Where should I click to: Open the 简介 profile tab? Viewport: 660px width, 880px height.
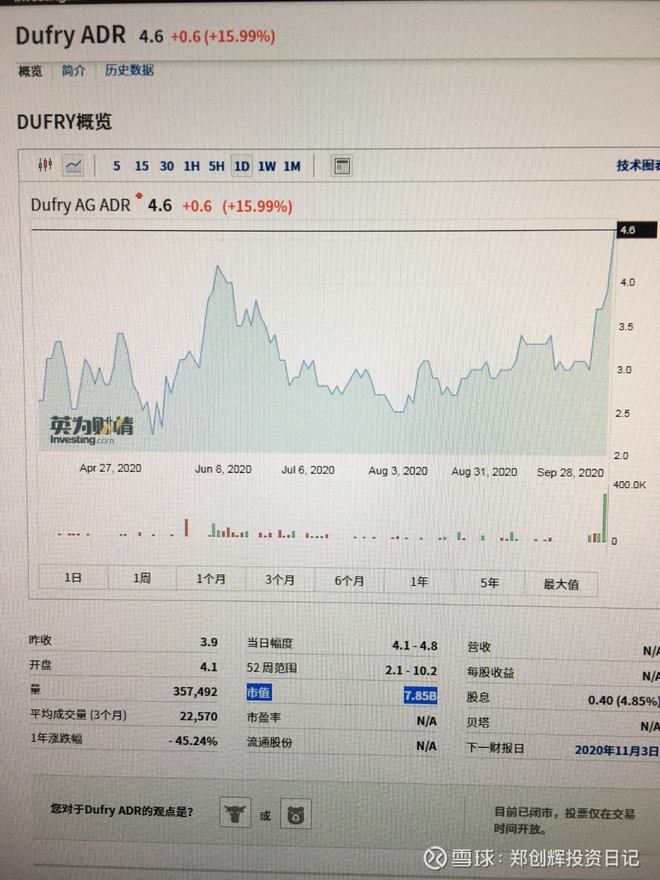click(74, 71)
